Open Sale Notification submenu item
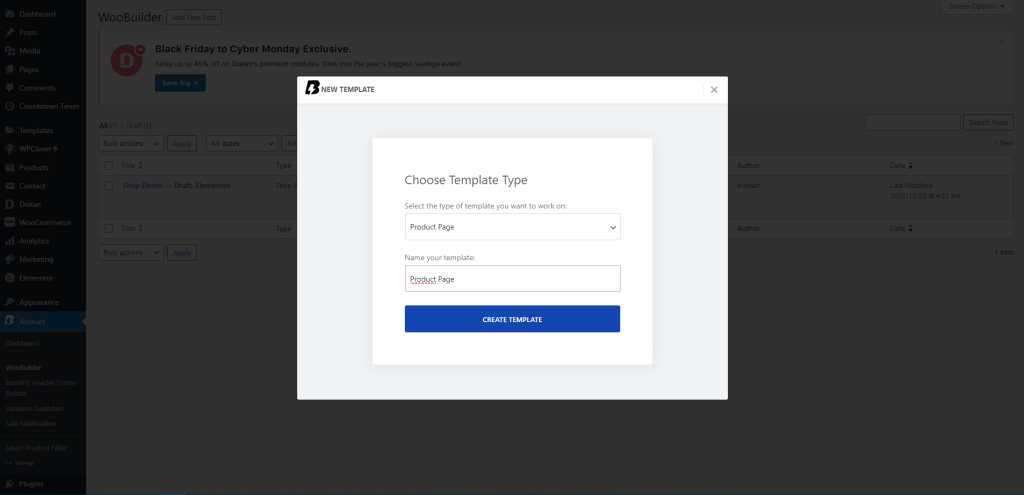 [31, 423]
